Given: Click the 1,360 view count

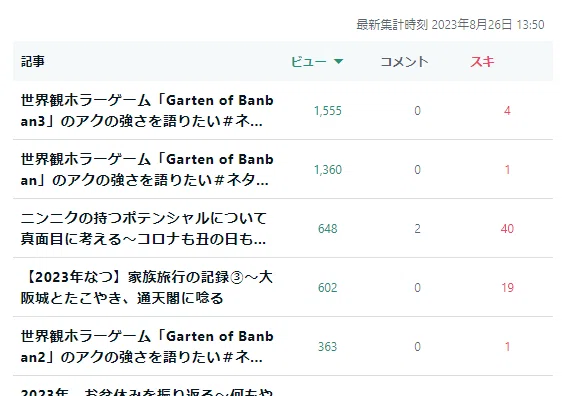Looking at the screenshot, I should pyautogui.click(x=328, y=170).
